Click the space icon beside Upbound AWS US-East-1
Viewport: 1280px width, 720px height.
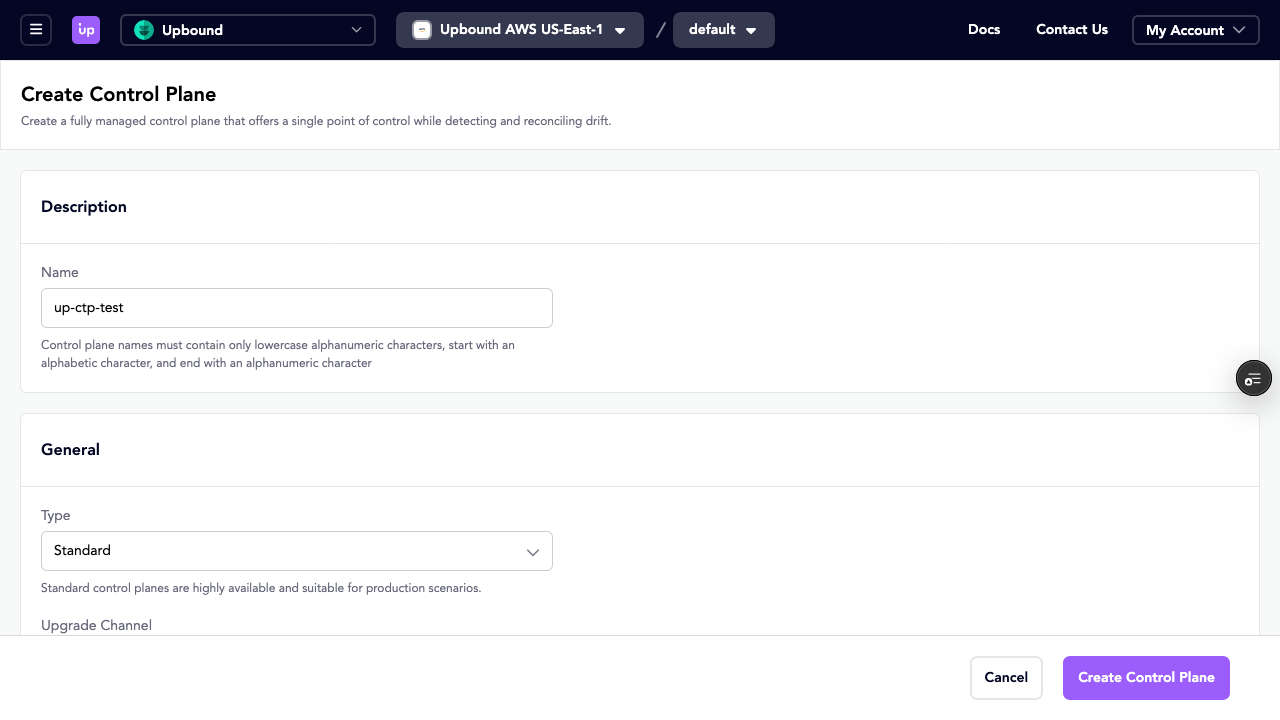[x=422, y=30]
